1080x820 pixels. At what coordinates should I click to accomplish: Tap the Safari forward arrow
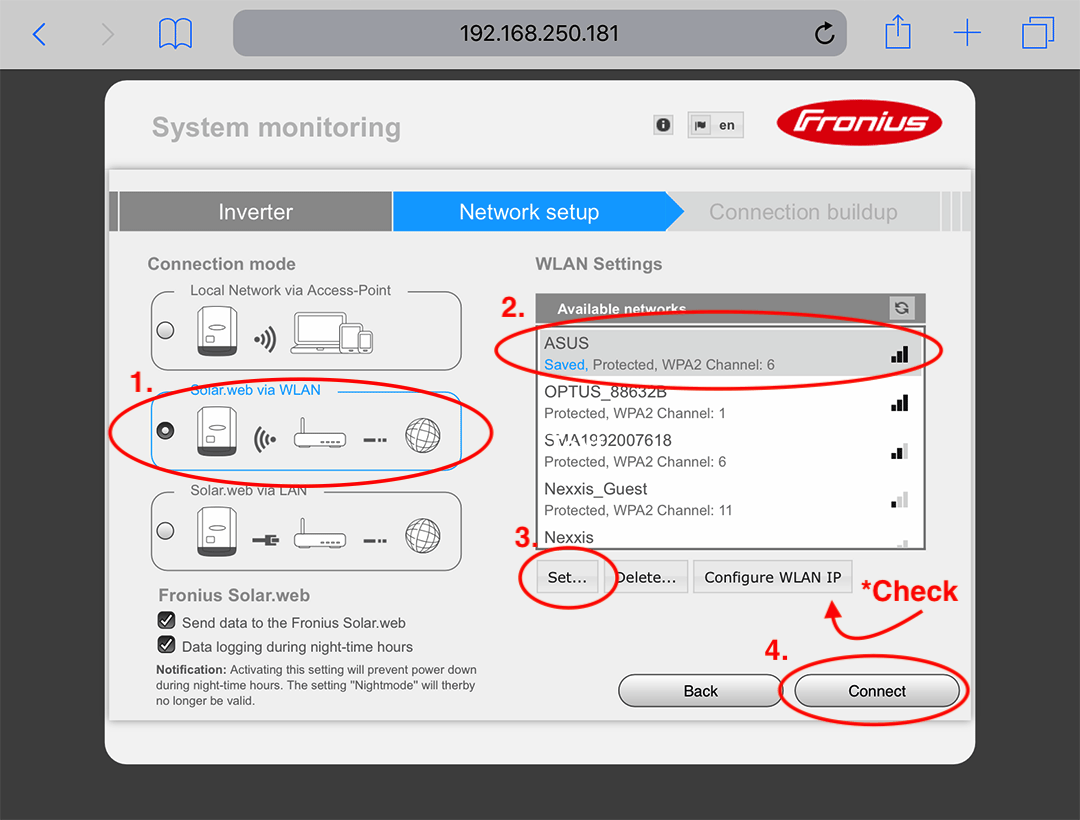coord(107,34)
